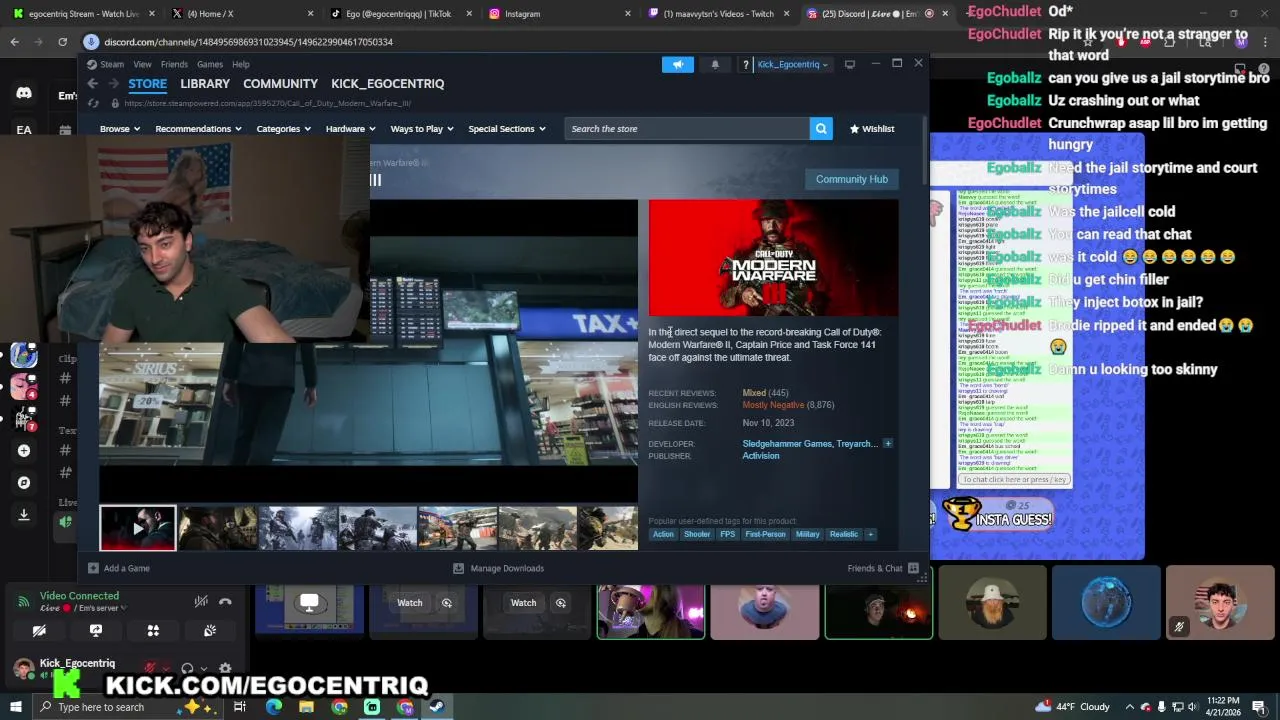Expand the Recommendations dropdown
Image resolution: width=1280 pixels, height=720 pixels.
pyautogui.click(x=198, y=129)
